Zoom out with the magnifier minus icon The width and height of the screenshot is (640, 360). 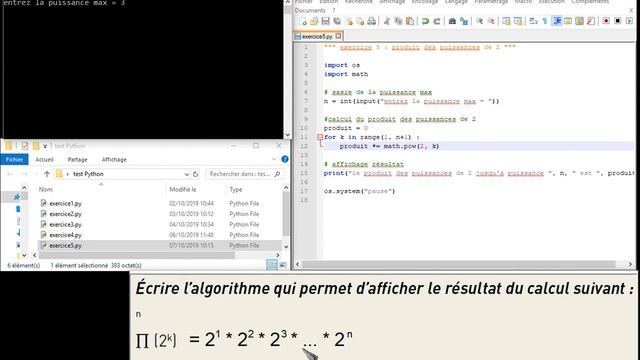pos(491,21)
